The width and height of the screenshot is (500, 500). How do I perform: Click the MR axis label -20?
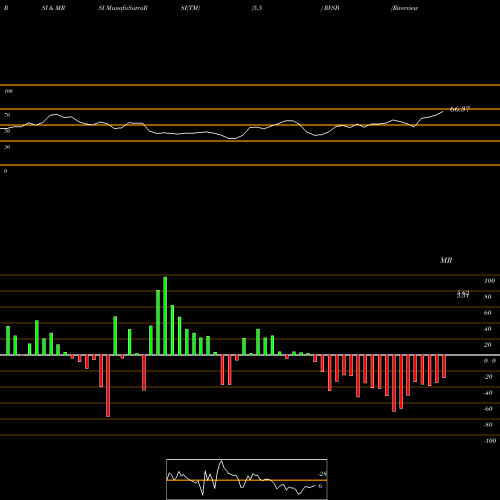488,377
